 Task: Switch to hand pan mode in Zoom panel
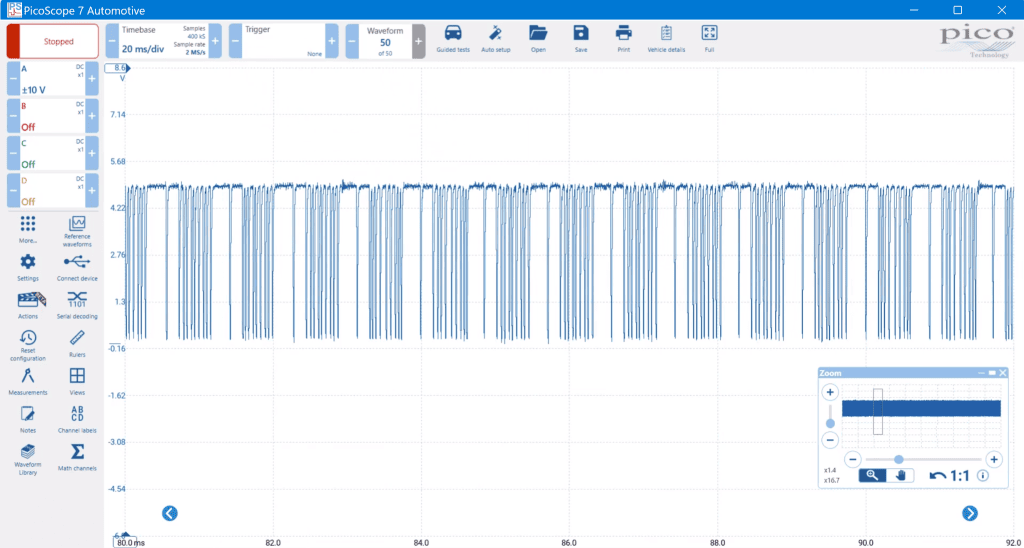[901, 475]
